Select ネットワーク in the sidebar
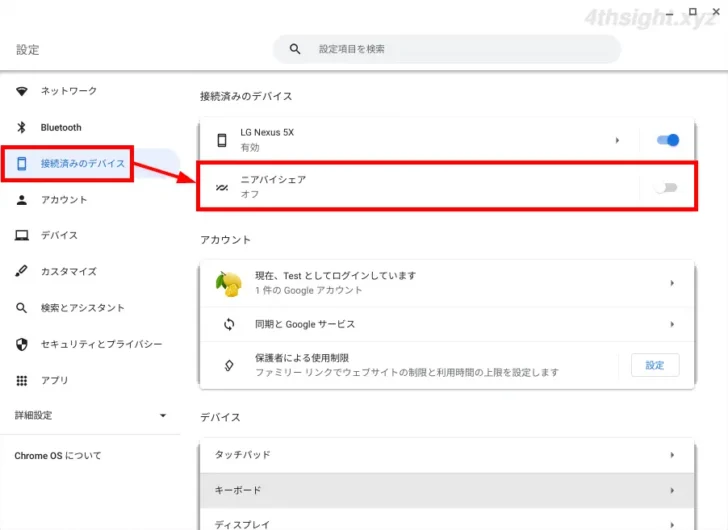This screenshot has width=728, height=530. pos(69,91)
